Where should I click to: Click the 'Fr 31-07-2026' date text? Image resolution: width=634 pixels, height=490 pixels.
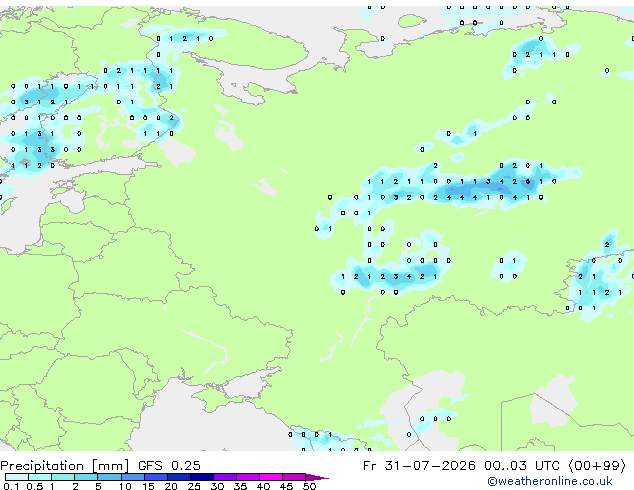click(x=419, y=466)
